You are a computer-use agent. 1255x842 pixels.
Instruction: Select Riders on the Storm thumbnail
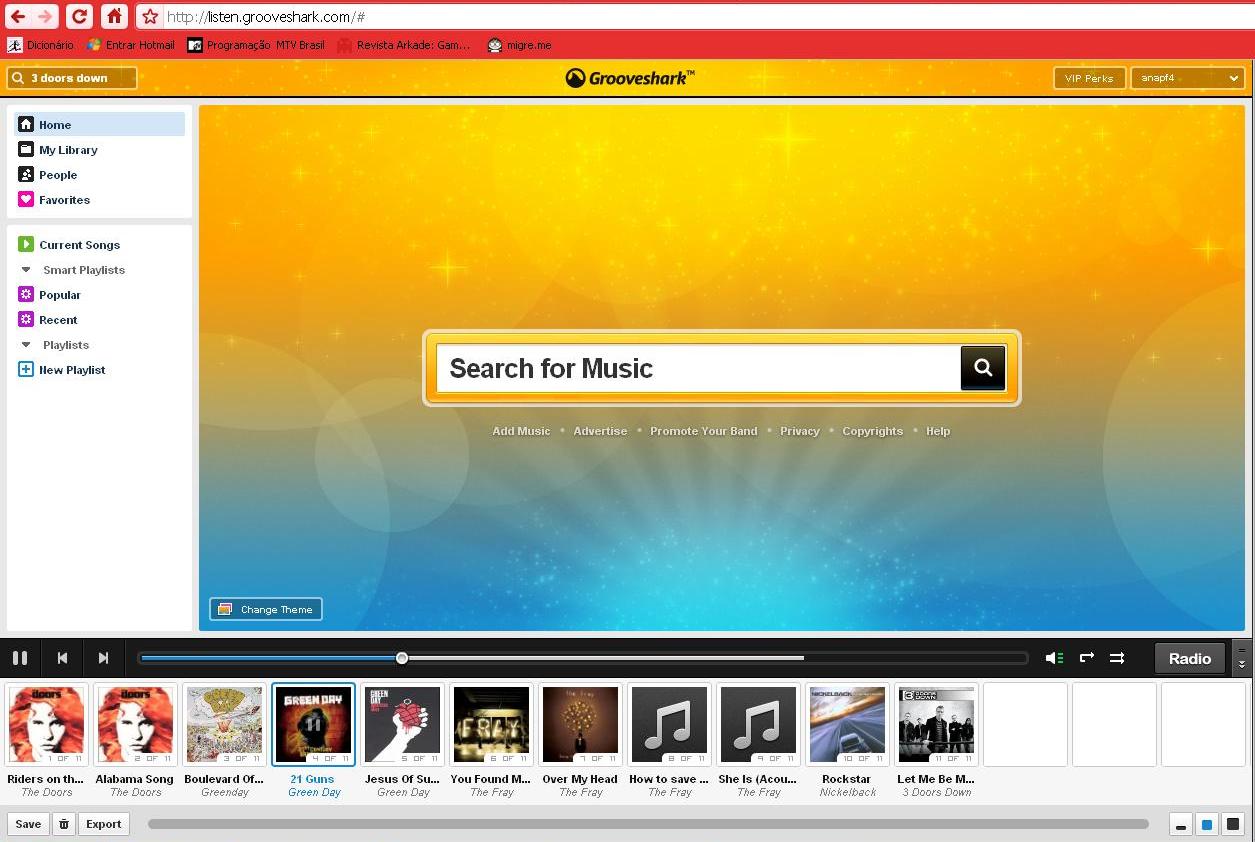46,725
